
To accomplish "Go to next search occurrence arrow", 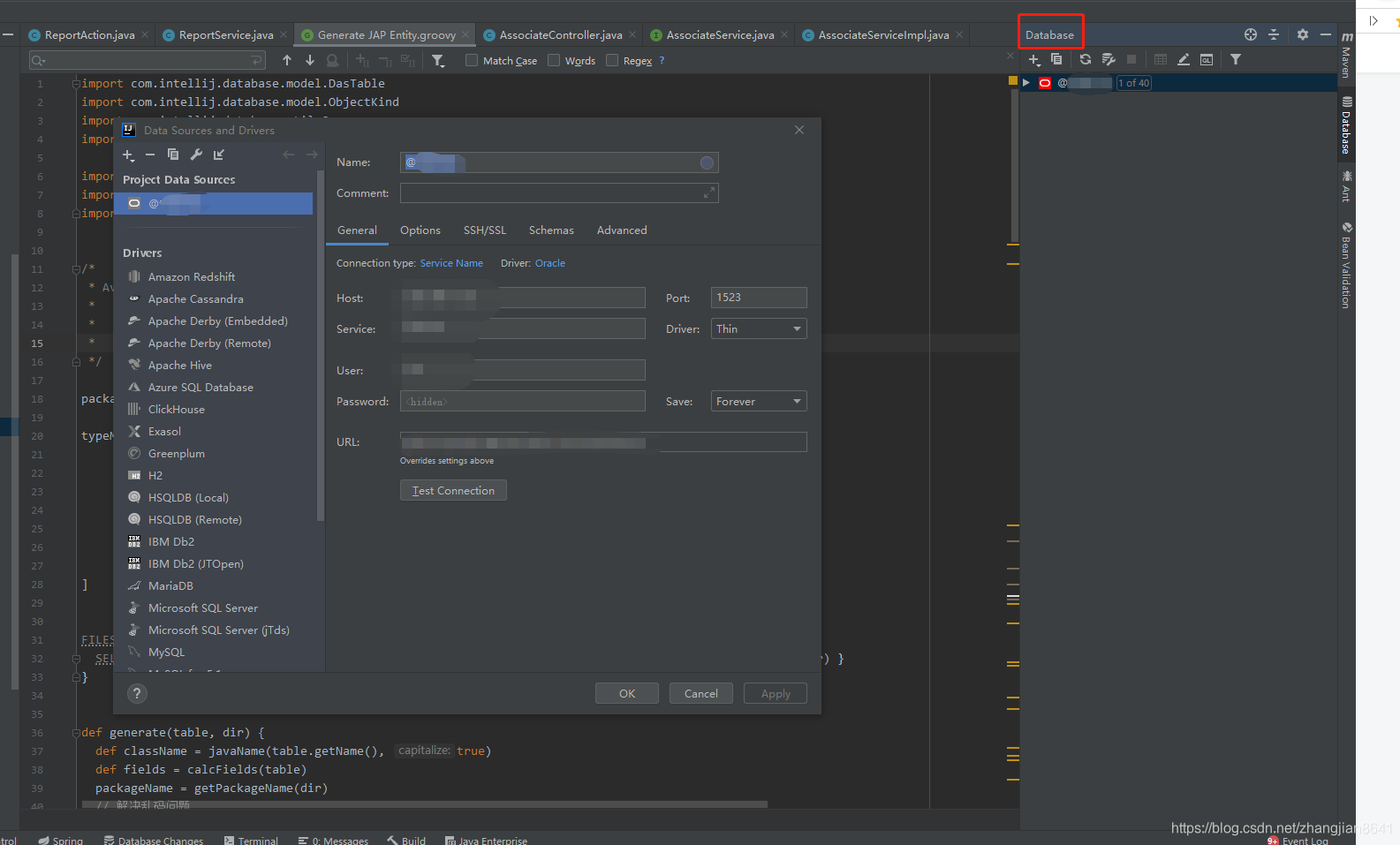I will (x=310, y=60).
